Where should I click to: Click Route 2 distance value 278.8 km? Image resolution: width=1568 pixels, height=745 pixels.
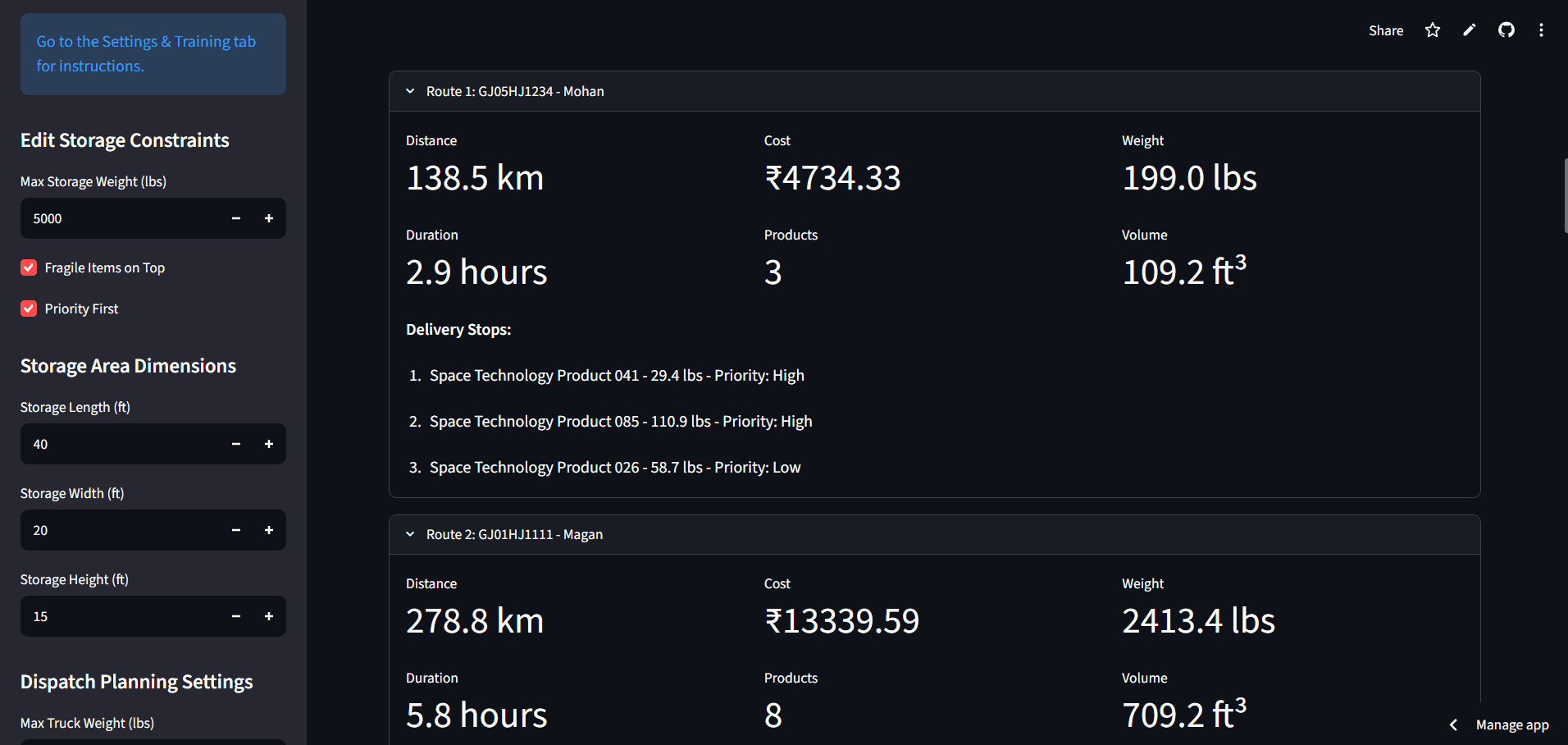click(x=475, y=621)
